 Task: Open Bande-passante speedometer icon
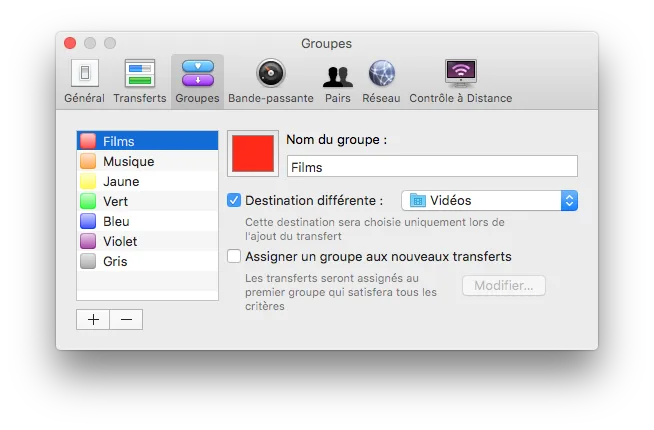pyautogui.click(x=271, y=73)
